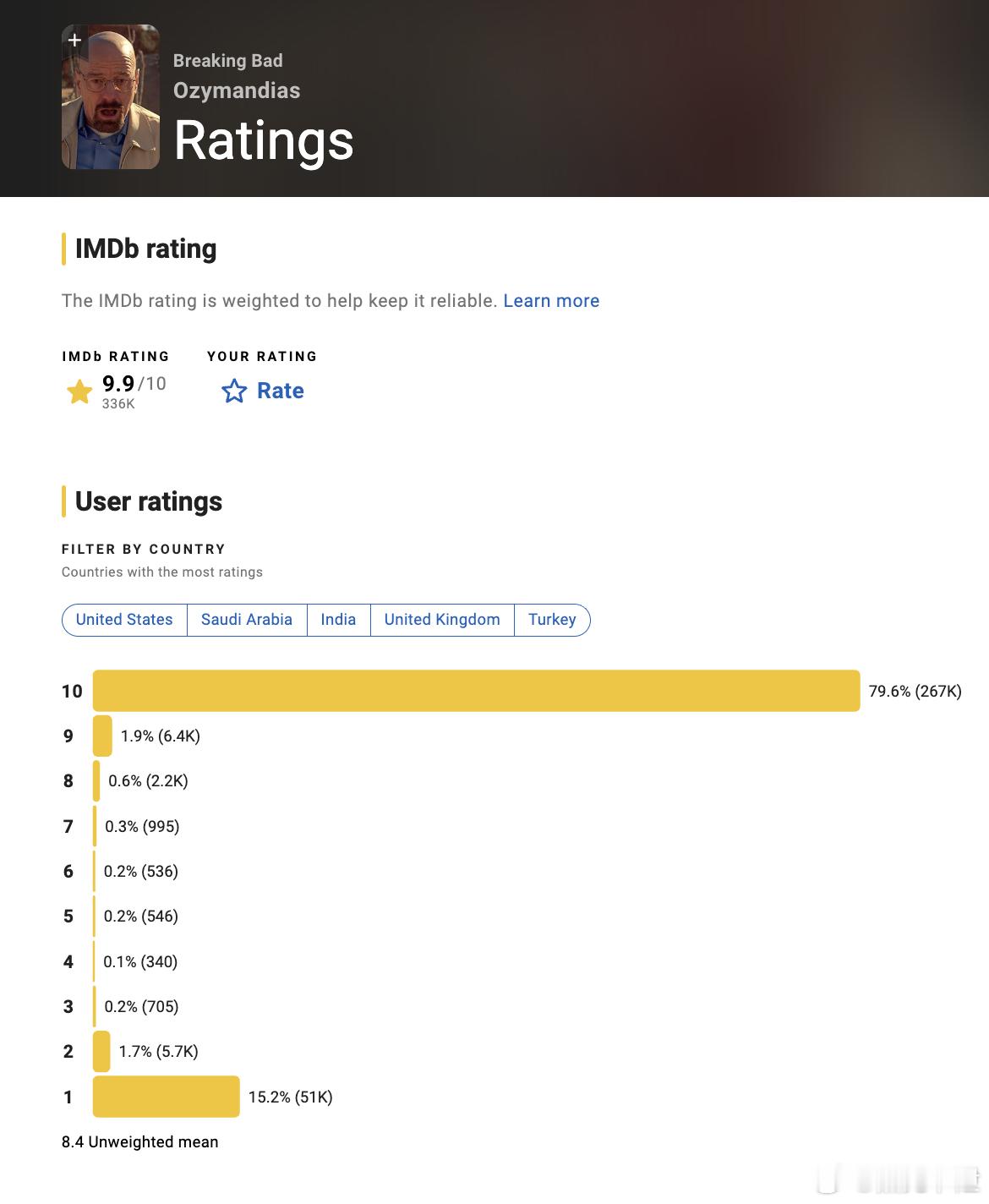This screenshot has height=1204, width=989.
Task: Click the 15.2% (51K) label
Action: point(291,1097)
